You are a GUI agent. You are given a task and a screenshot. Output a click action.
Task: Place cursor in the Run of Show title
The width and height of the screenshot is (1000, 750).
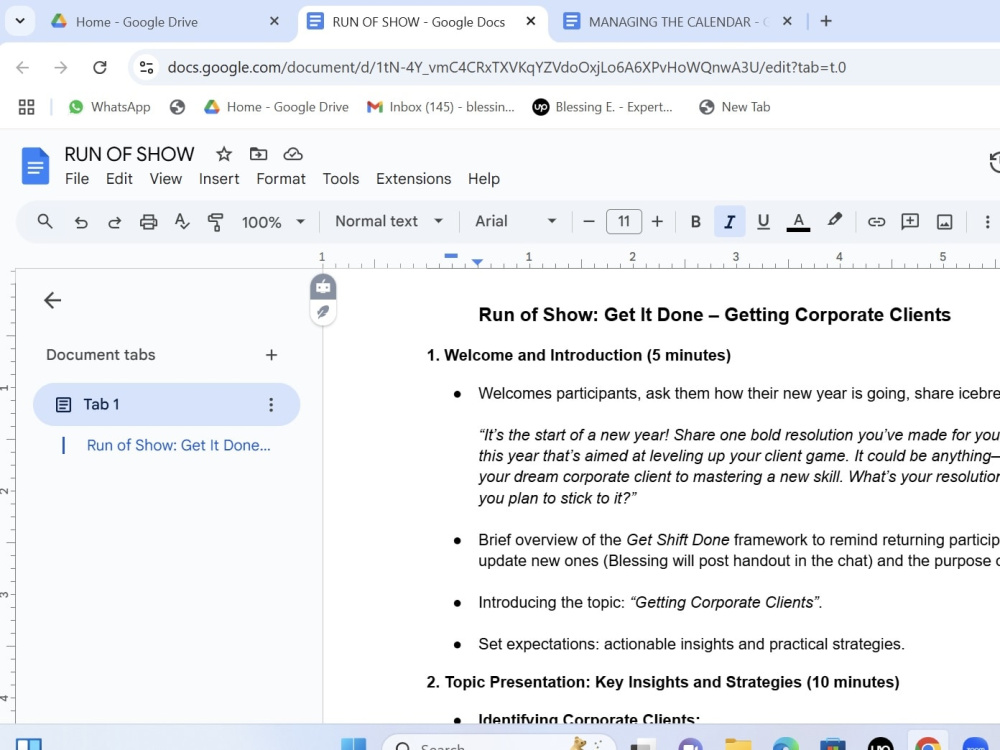point(714,314)
